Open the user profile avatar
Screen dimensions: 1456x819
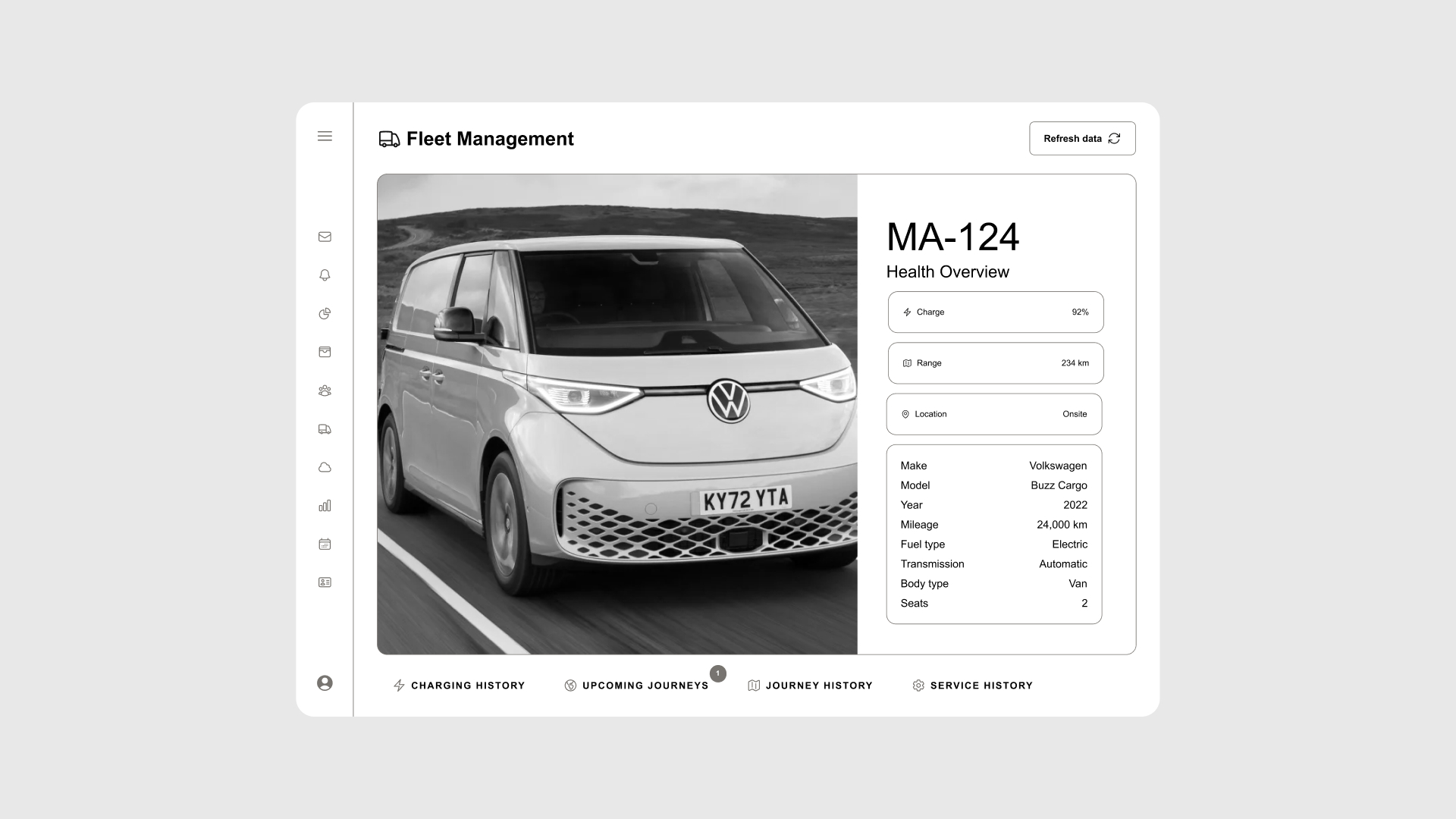325,683
